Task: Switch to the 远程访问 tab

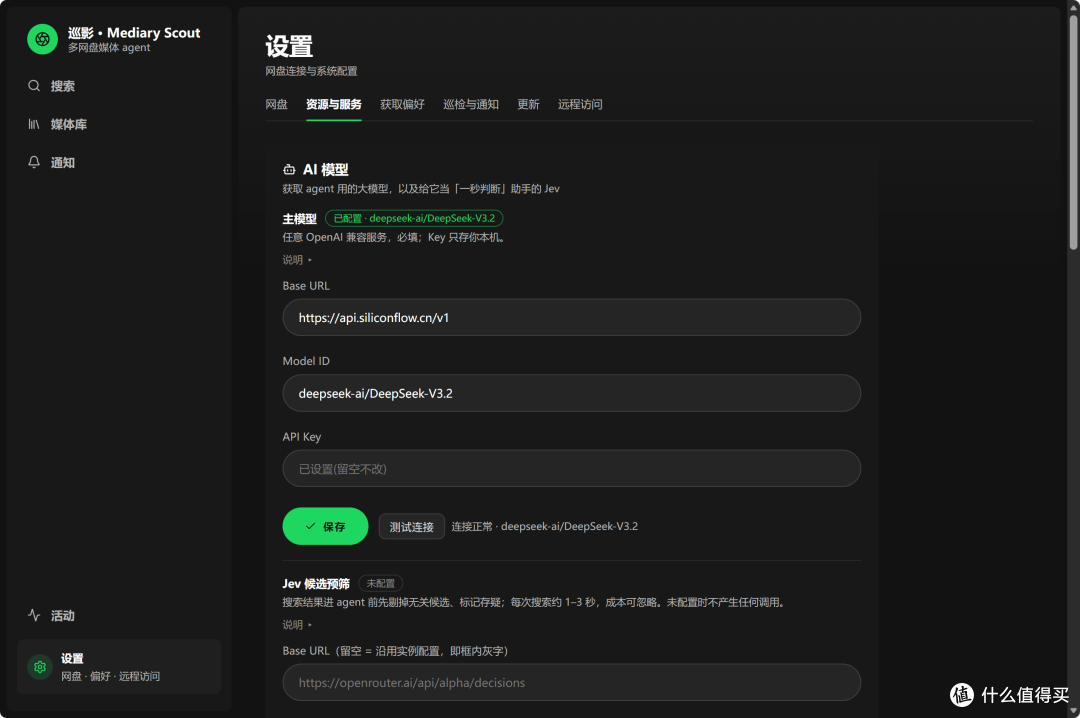Action: 580,104
